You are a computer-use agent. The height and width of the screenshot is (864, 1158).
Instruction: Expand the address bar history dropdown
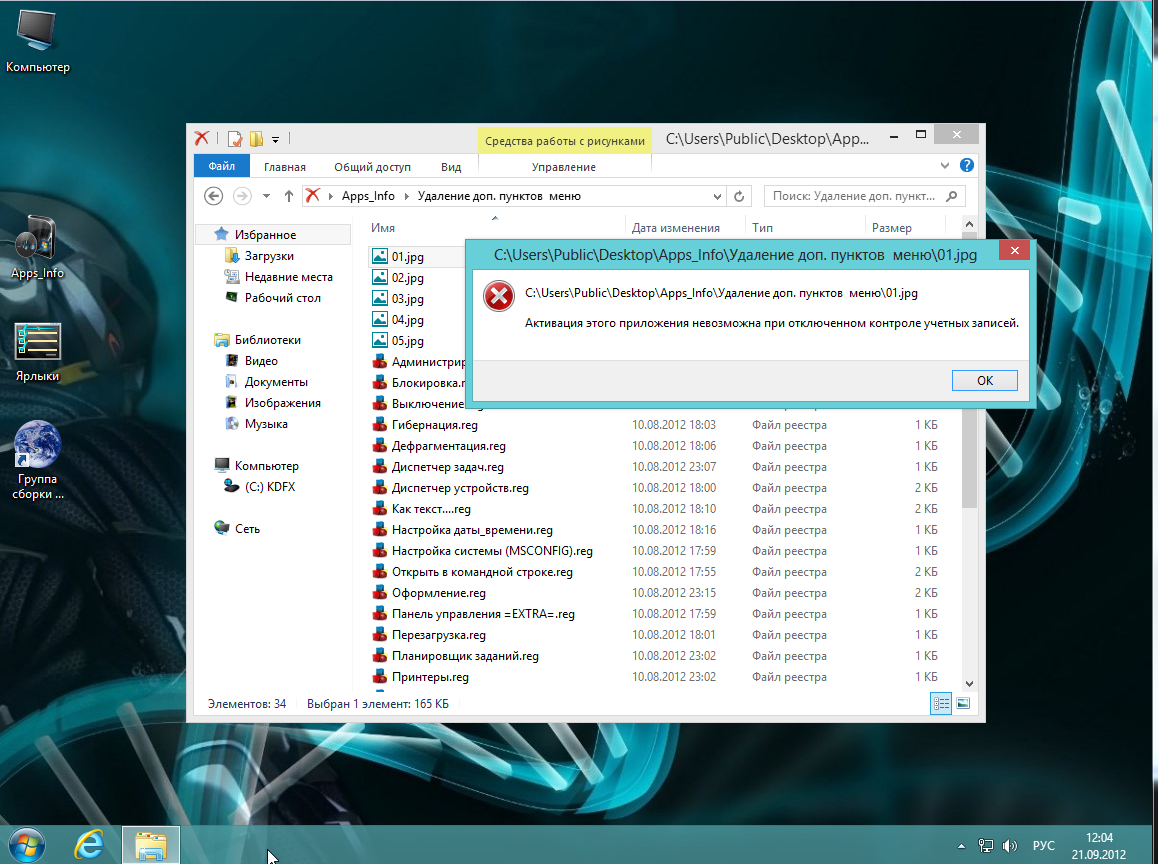coord(716,196)
